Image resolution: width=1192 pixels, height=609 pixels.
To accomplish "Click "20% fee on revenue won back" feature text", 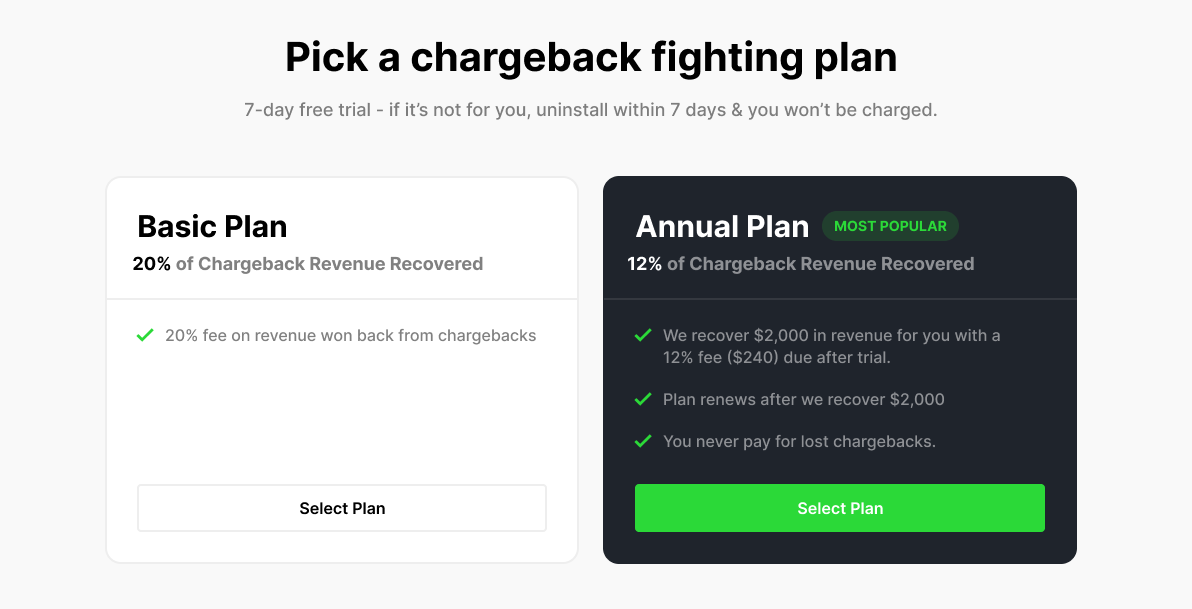I will [x=350, y=335].
